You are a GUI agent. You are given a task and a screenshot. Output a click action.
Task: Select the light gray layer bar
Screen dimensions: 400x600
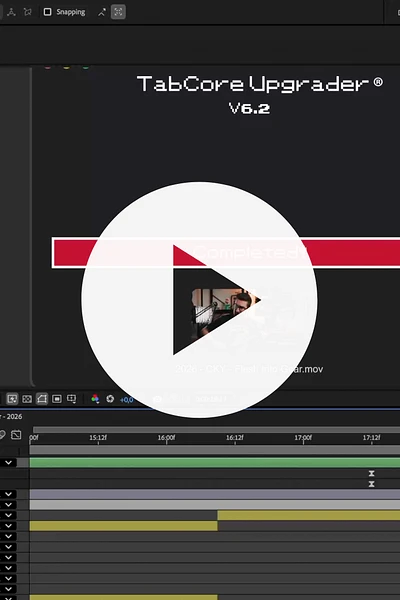[215, 505]
